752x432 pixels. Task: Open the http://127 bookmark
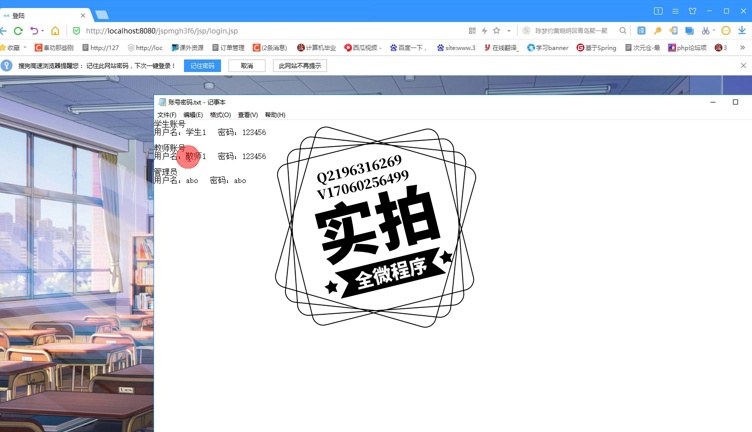tap(100, 47)
